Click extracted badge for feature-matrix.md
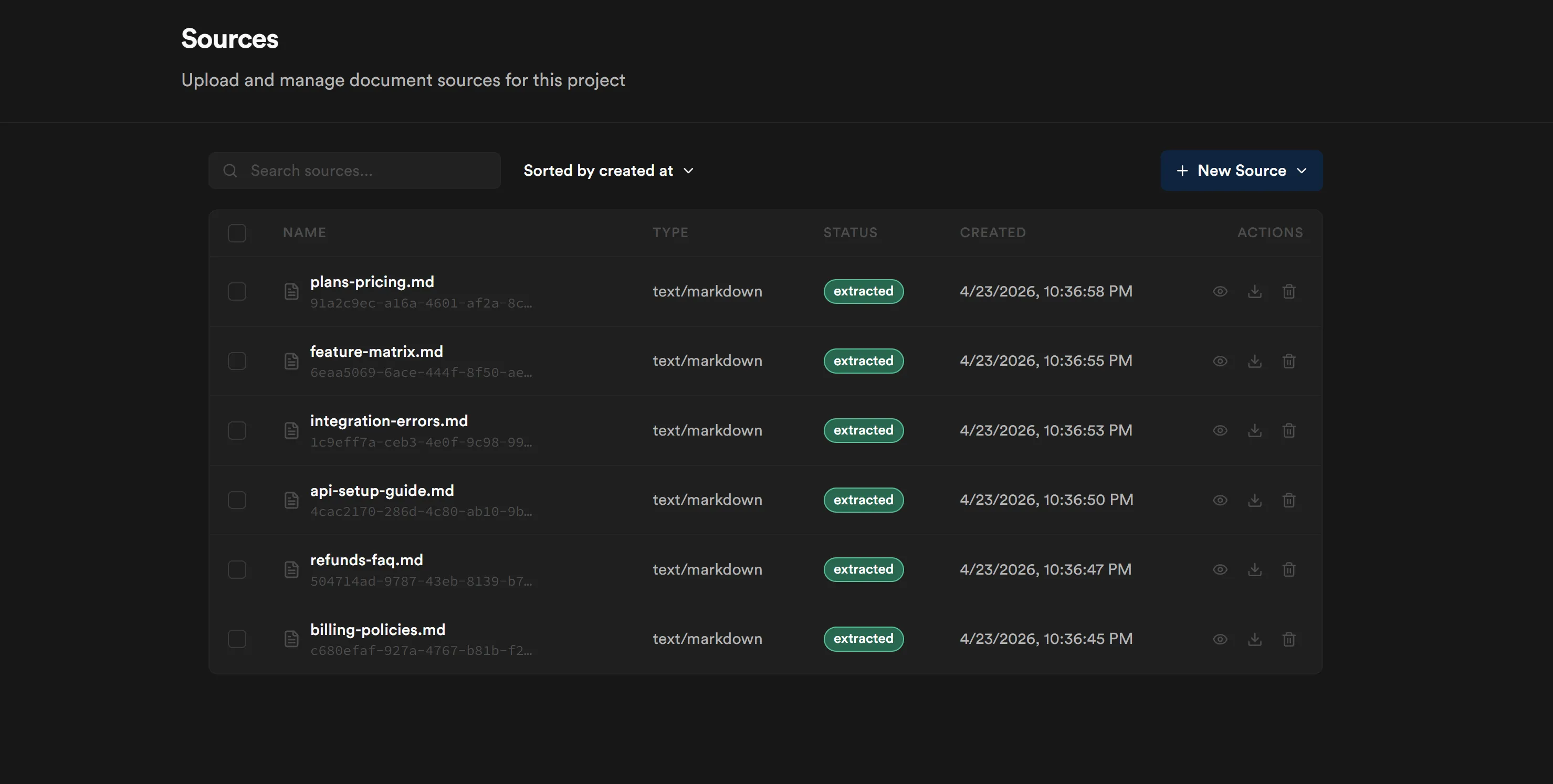 [863, 361]
